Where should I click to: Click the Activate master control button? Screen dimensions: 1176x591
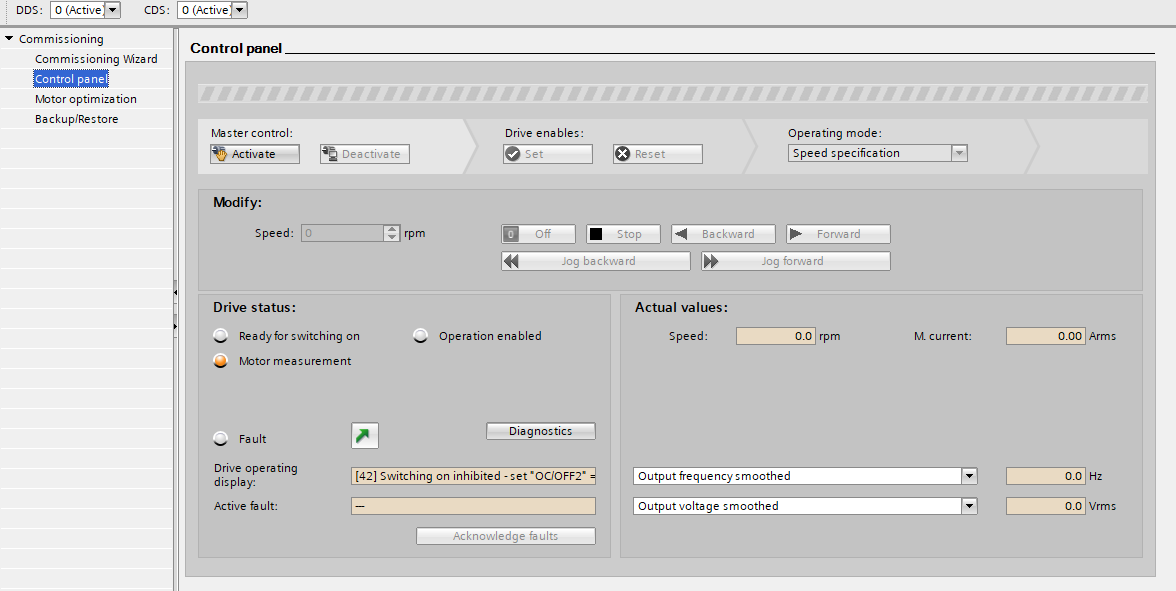(x=255, y=154)
